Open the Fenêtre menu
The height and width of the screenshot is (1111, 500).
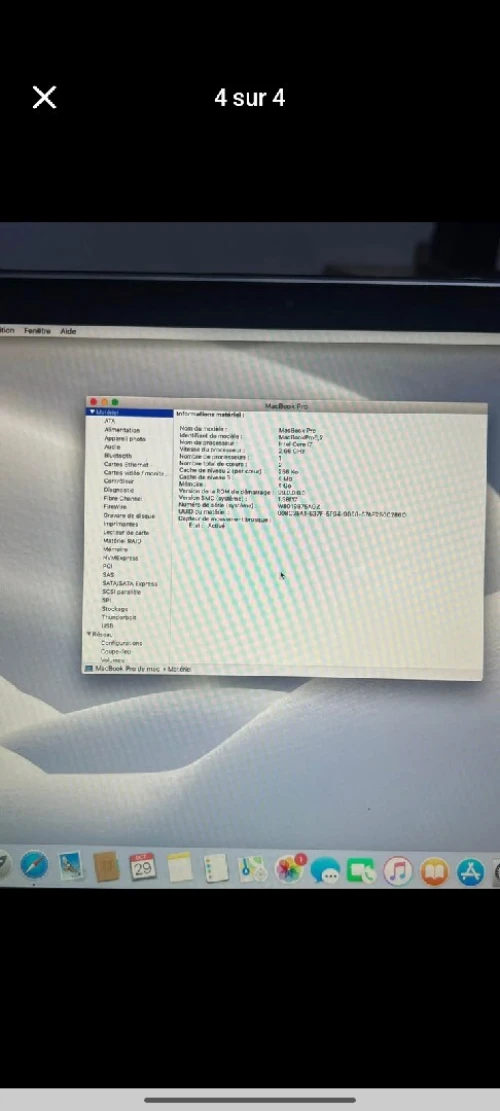pyautogui.click(x=37, y=331)
